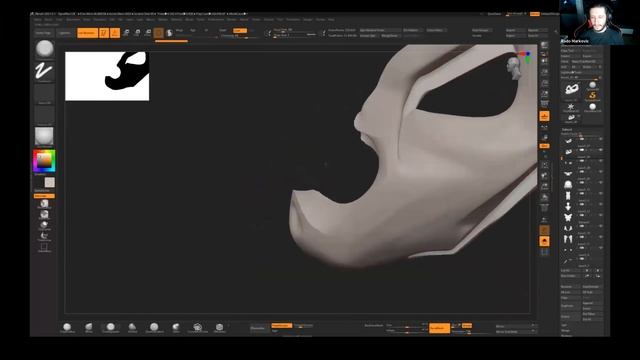Screen dimensions: 640x360
Task: Toggle the orange Live Boolean button
Action: coord(87,33)
